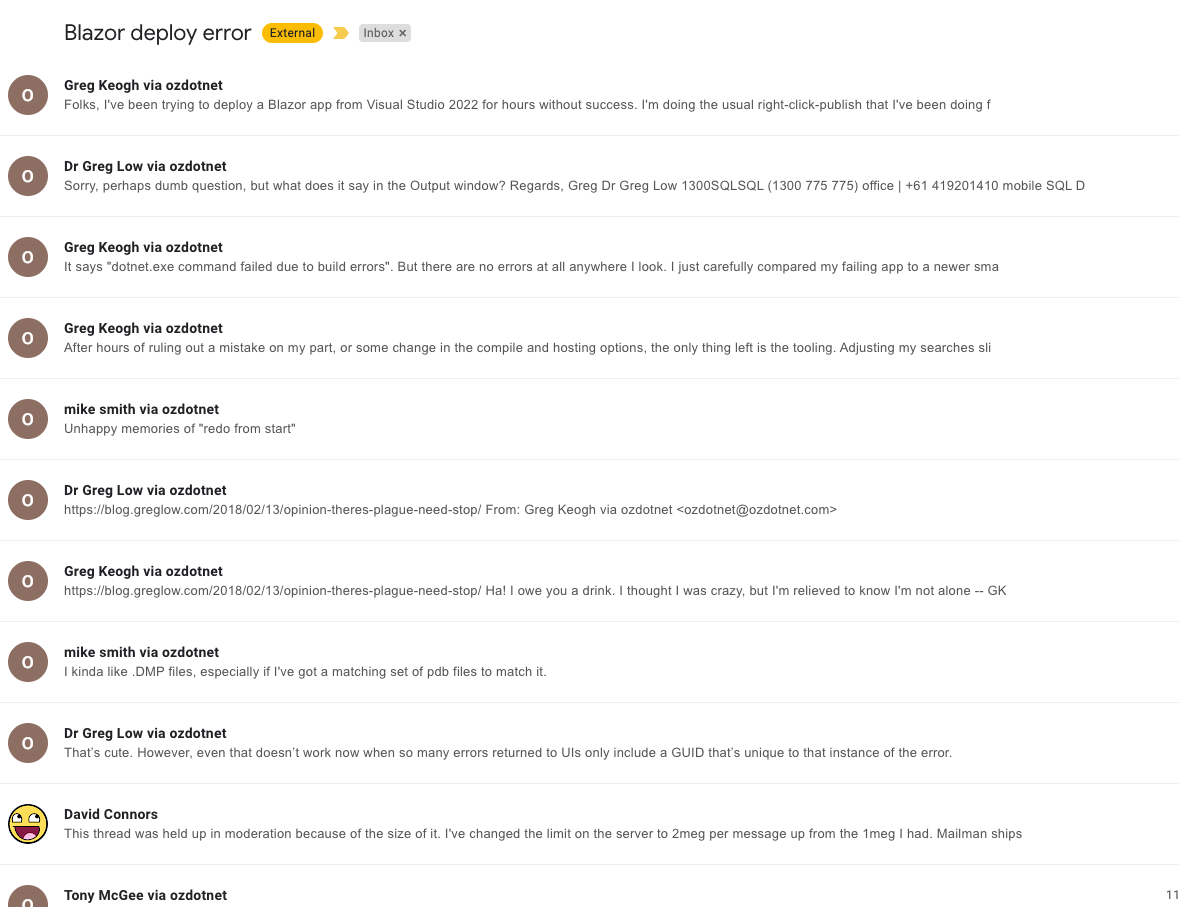Viewport: 1179px width, 907px height.
Task: Click the External yellow badge
Action: click(292, 33)
